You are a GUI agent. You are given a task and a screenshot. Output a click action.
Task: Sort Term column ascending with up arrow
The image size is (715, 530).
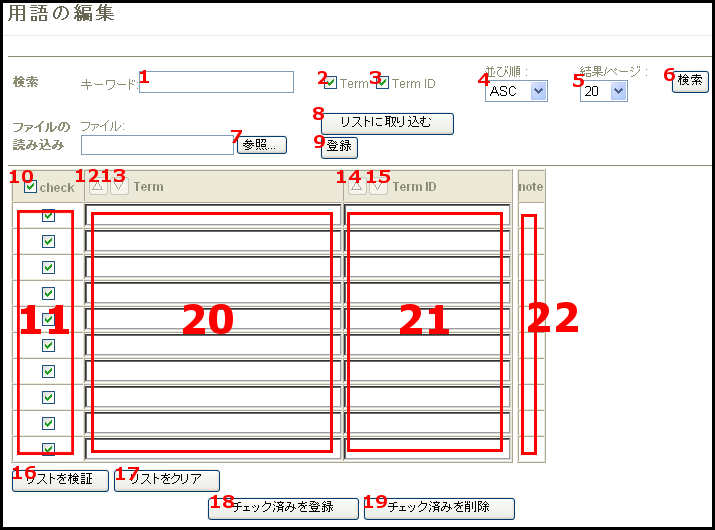point(98,187)
